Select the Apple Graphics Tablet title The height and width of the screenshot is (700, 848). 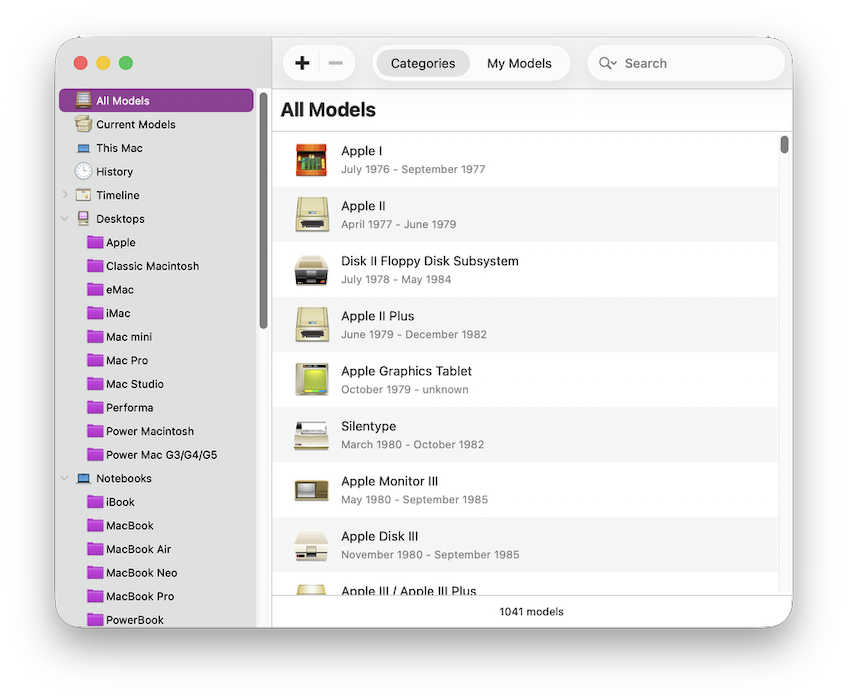pyautogui.click(x=406, y=371)
